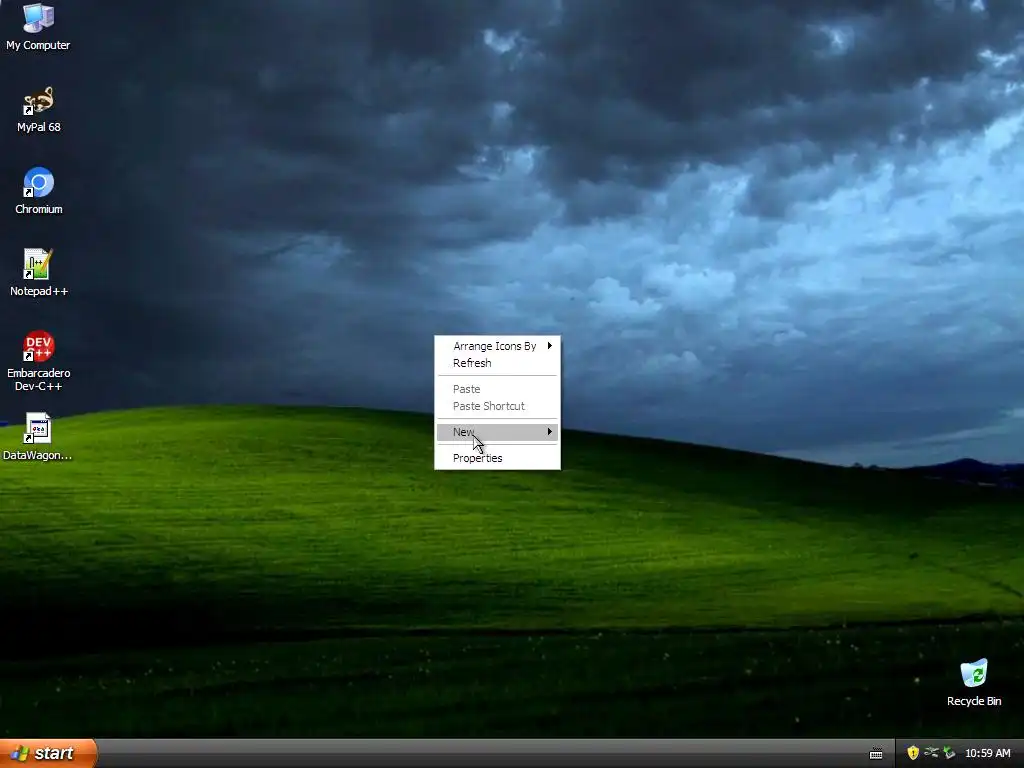Select the DataWagon desktop shortcut

click(37, 437)
